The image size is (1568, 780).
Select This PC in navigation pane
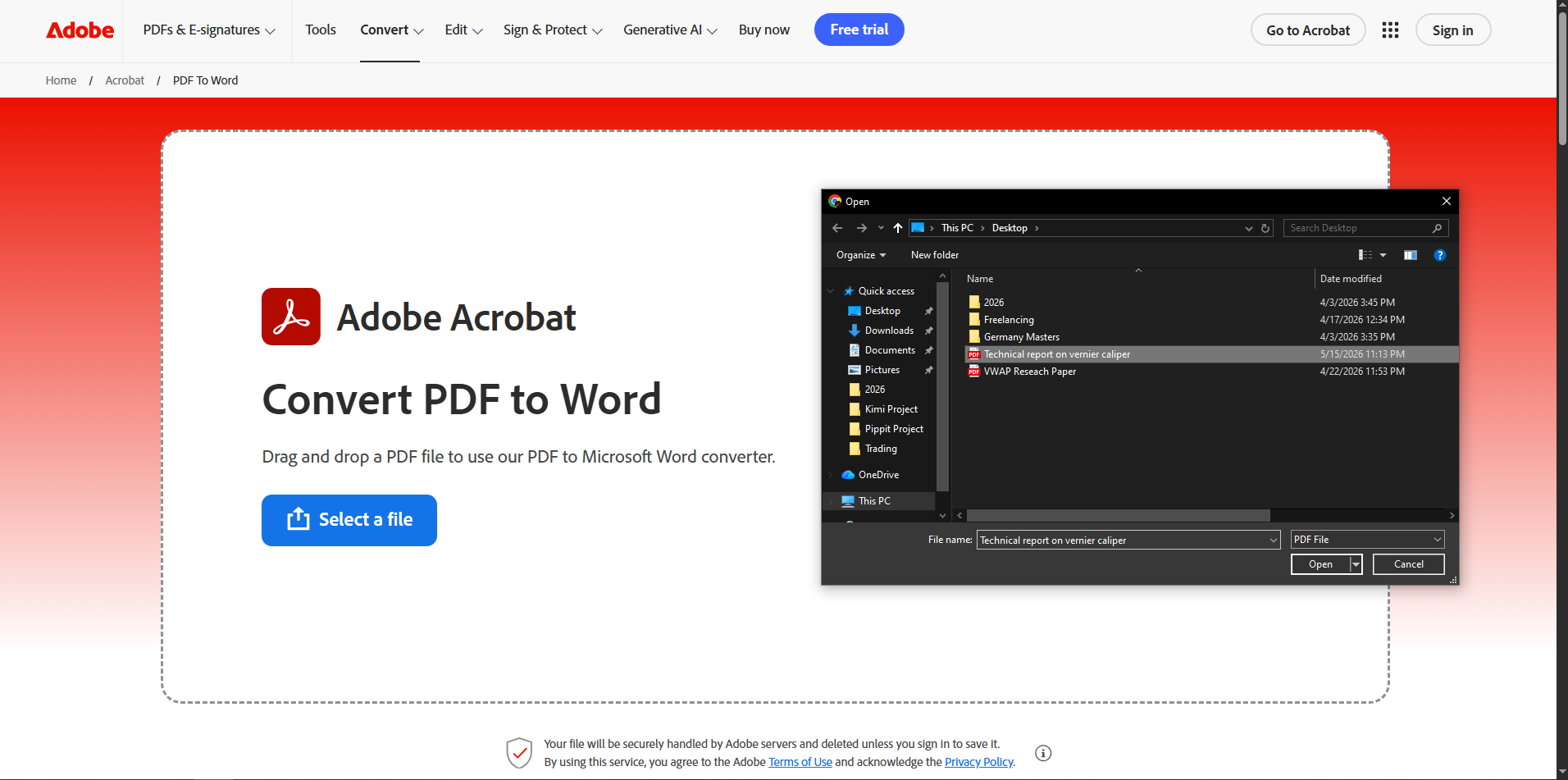[x=874, y=501]
